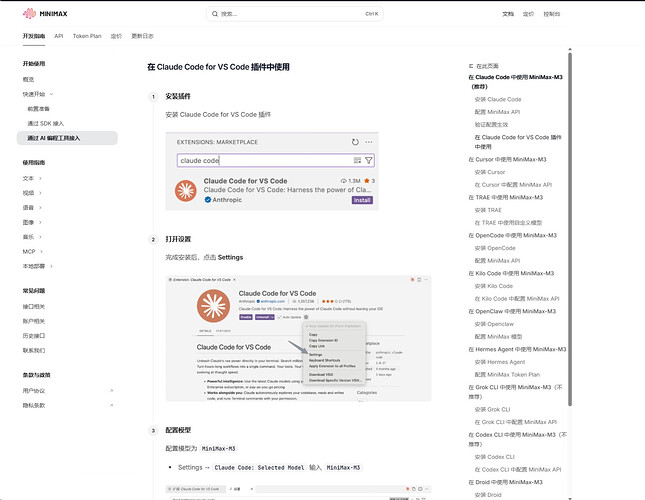Open the 概览 sidebar page
Screen dimensions: 645x500
pos(28,79)
